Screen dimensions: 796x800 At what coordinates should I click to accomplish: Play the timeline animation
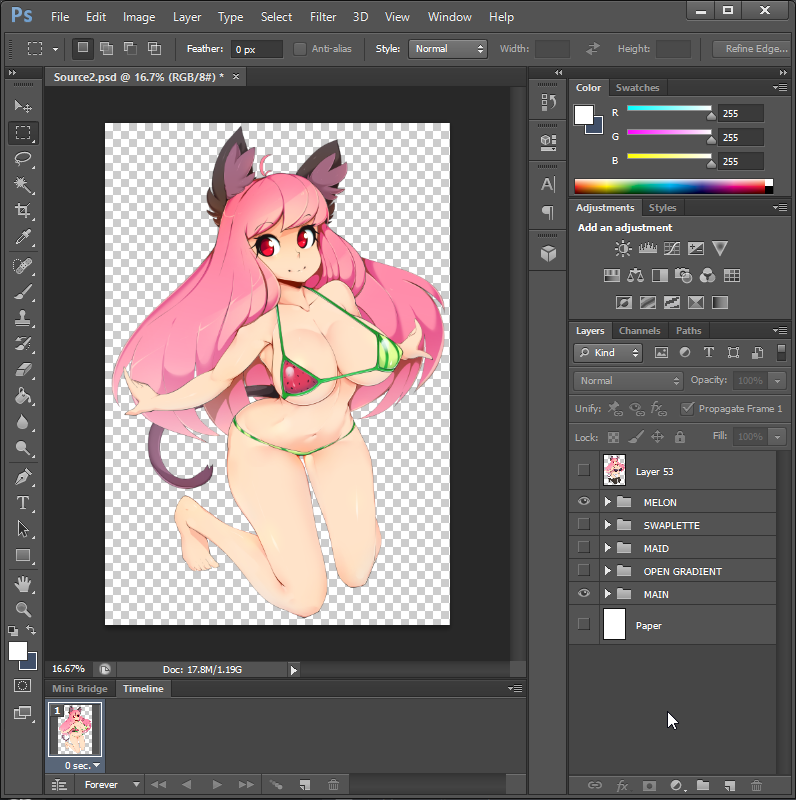tap(216, 785)
